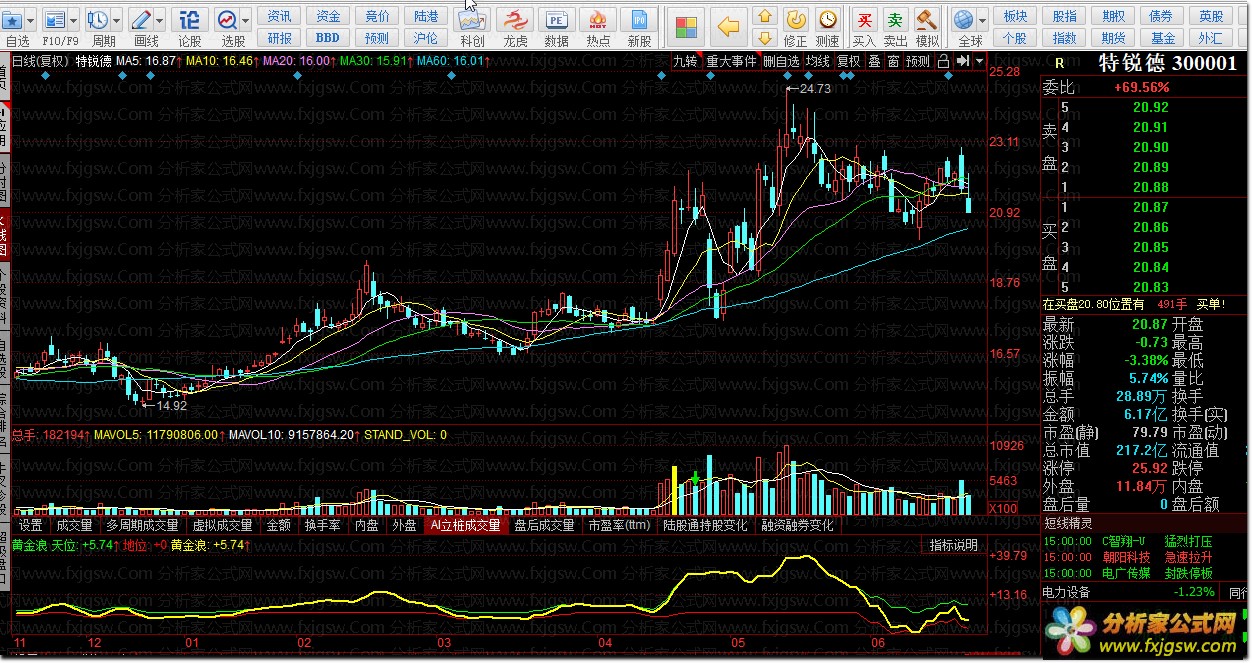
Task: Click the BBD button
Action: [x=327, y=38]
